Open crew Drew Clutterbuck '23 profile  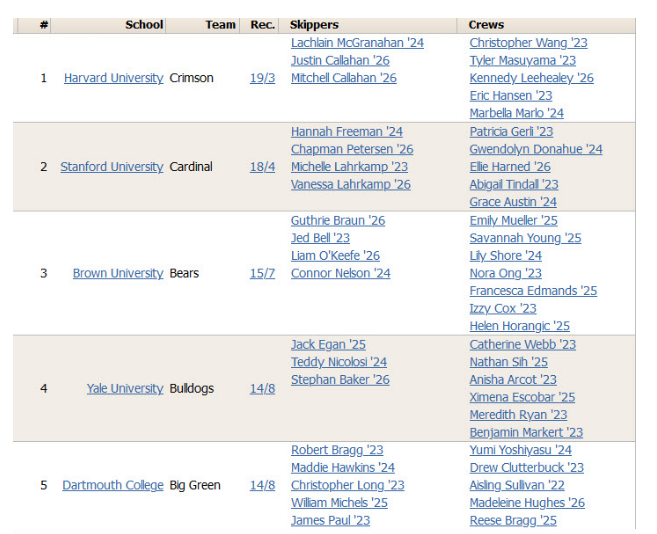pos(527,468)
